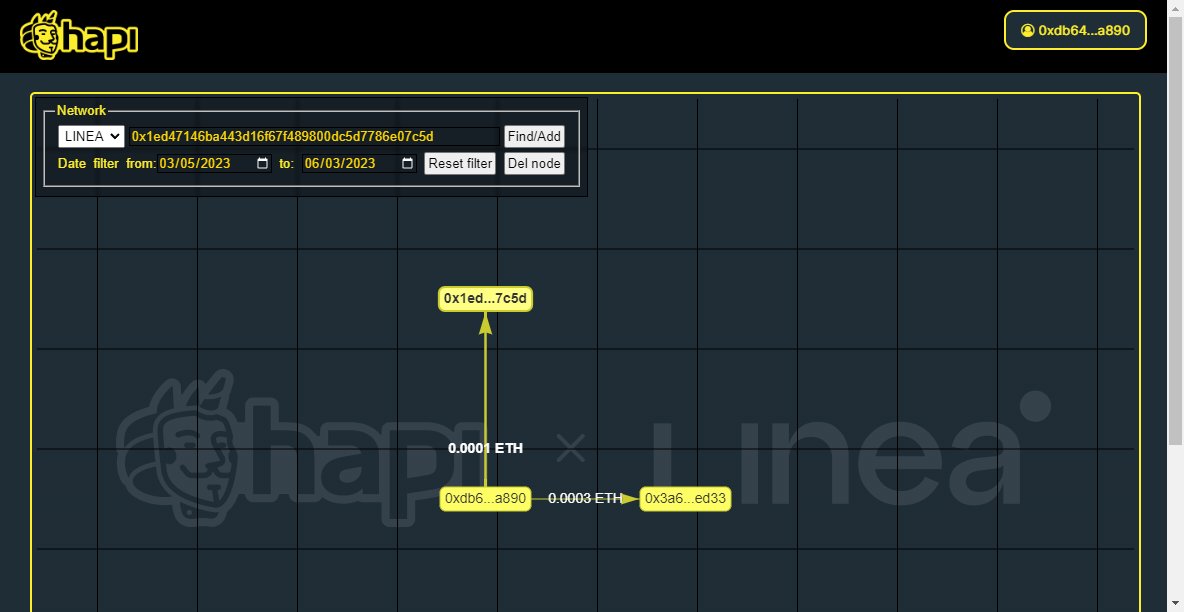1184x612 pixels.
Task: Click the date filter to field 06/03/2023
Action: coord(359,163)
